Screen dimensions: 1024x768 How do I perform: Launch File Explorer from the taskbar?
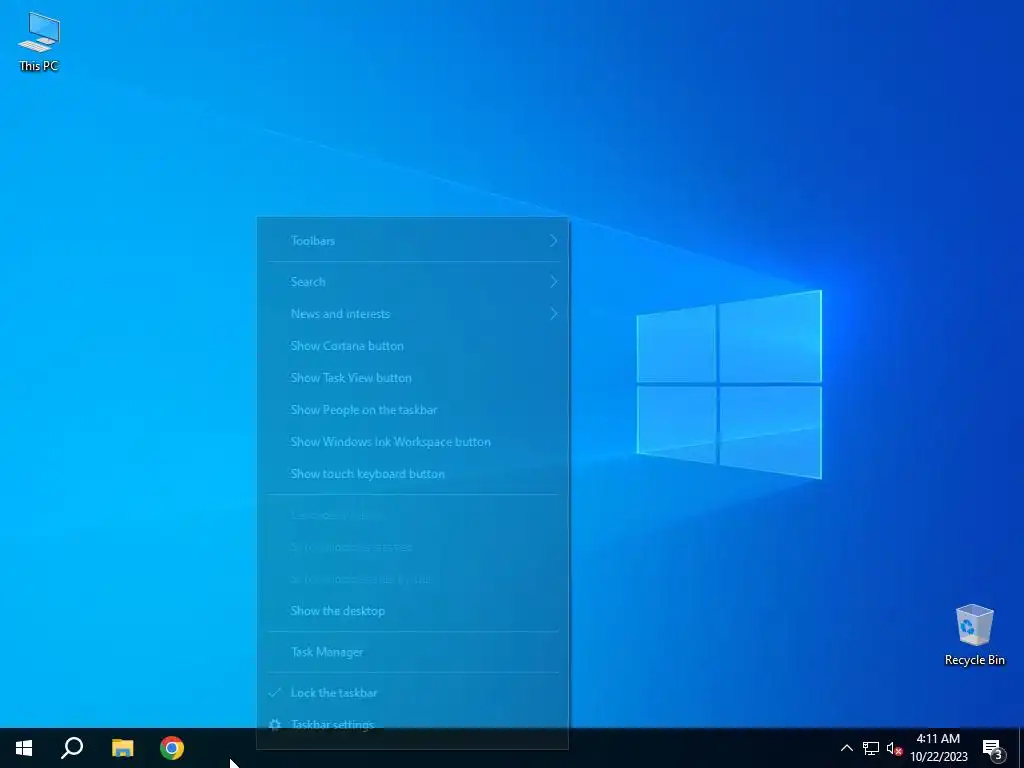tap(122, 748)
